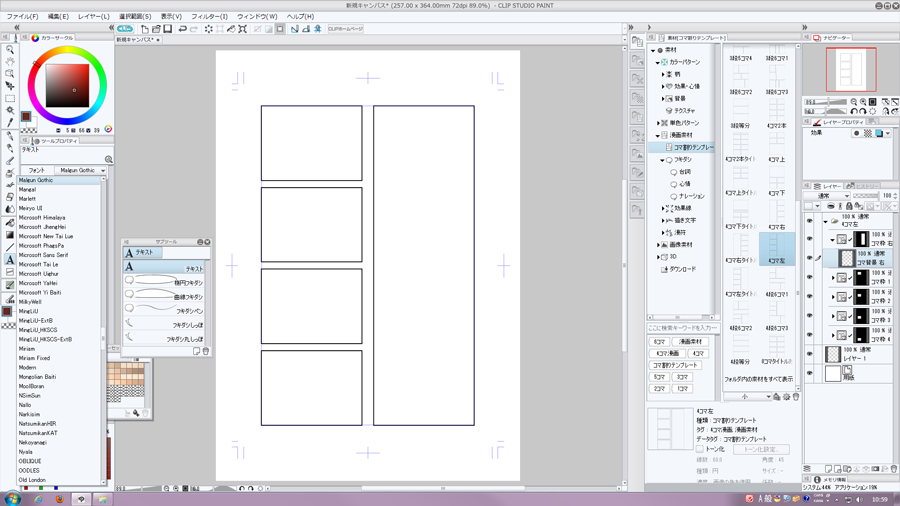Choose the 楕円フキダシ balloon sub tool
Screen dimensions: 900x506
point(165,282)
